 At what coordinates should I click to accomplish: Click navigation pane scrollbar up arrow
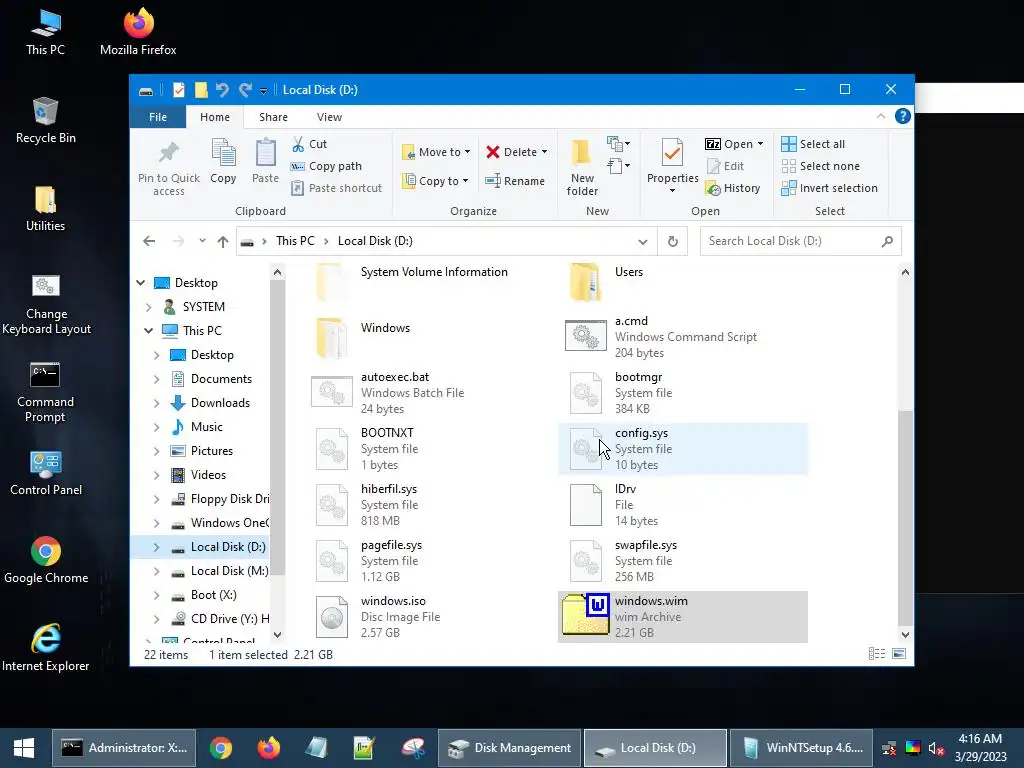(277, 272)
